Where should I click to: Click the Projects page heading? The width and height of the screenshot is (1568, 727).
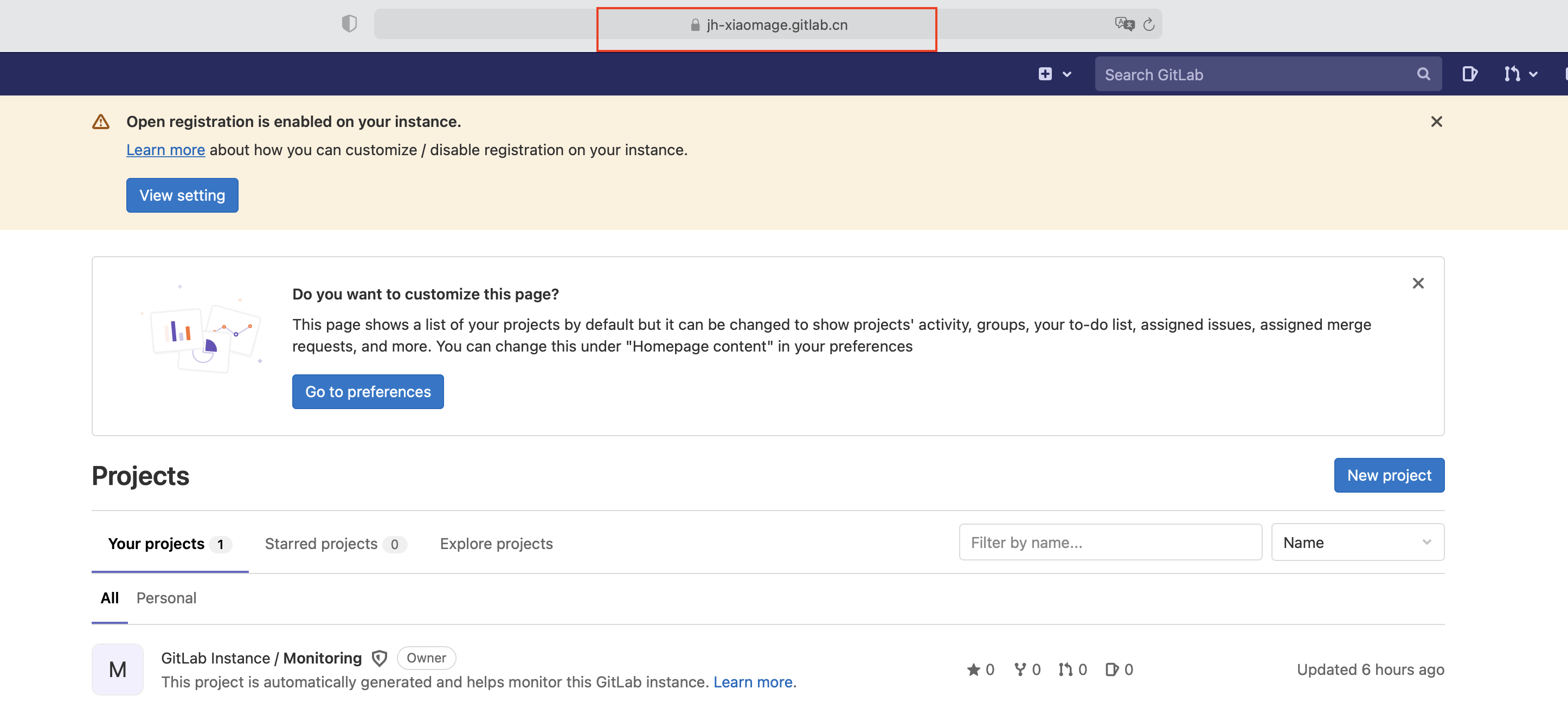click(x=140, y=475)
